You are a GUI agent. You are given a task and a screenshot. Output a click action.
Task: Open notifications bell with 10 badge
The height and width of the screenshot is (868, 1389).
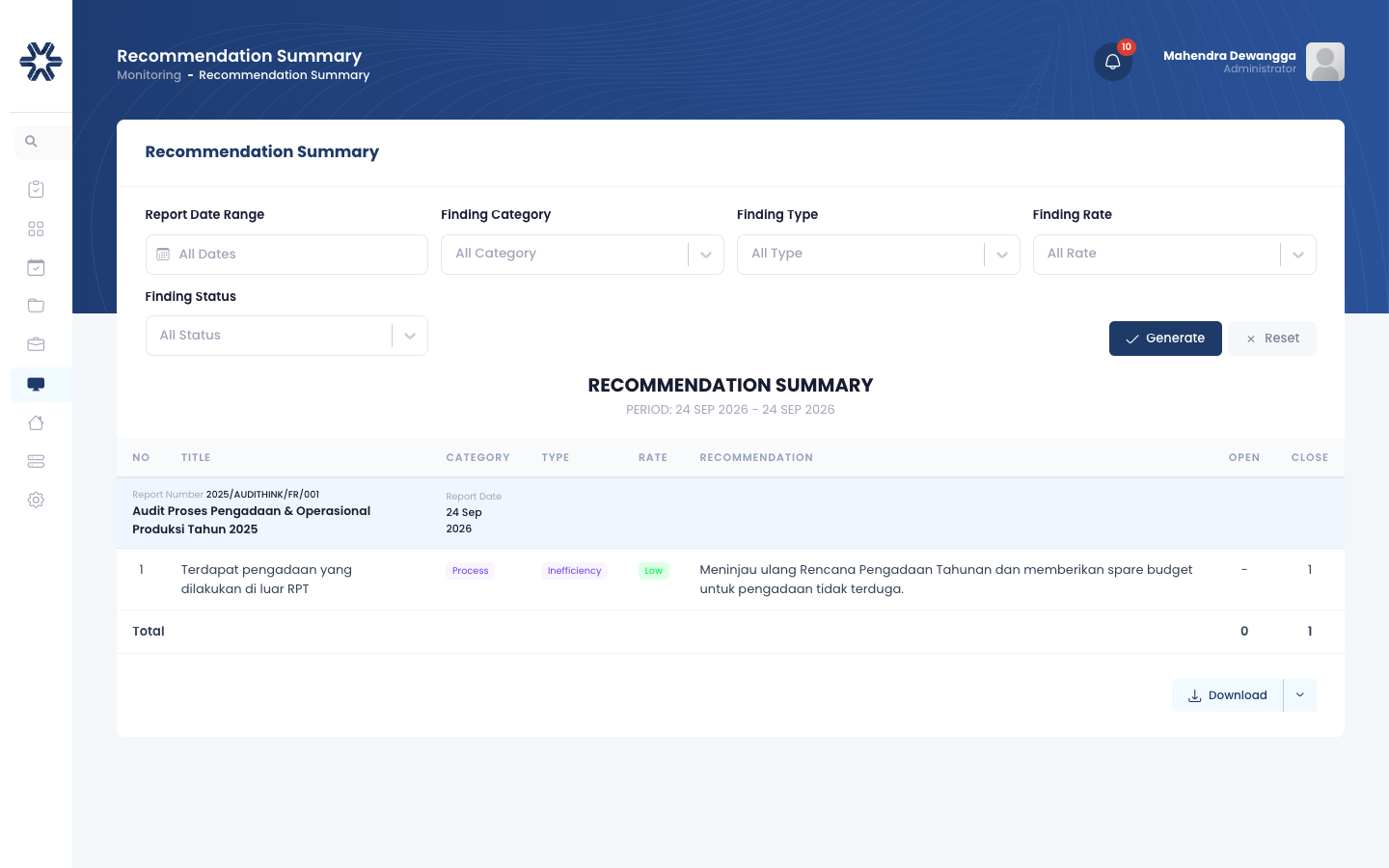point(1113,62)
